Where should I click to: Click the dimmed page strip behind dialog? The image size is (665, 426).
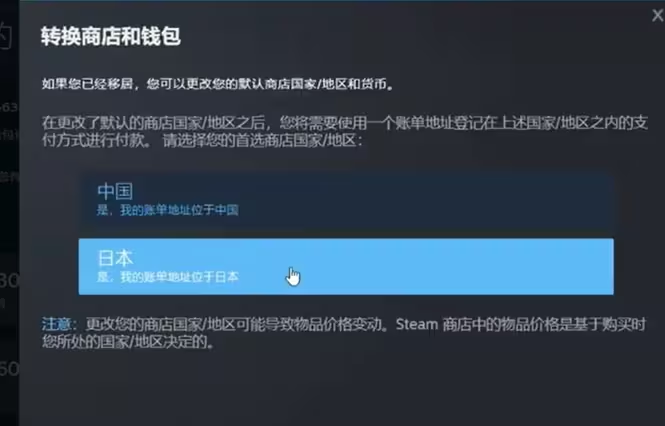click(9, 212)
